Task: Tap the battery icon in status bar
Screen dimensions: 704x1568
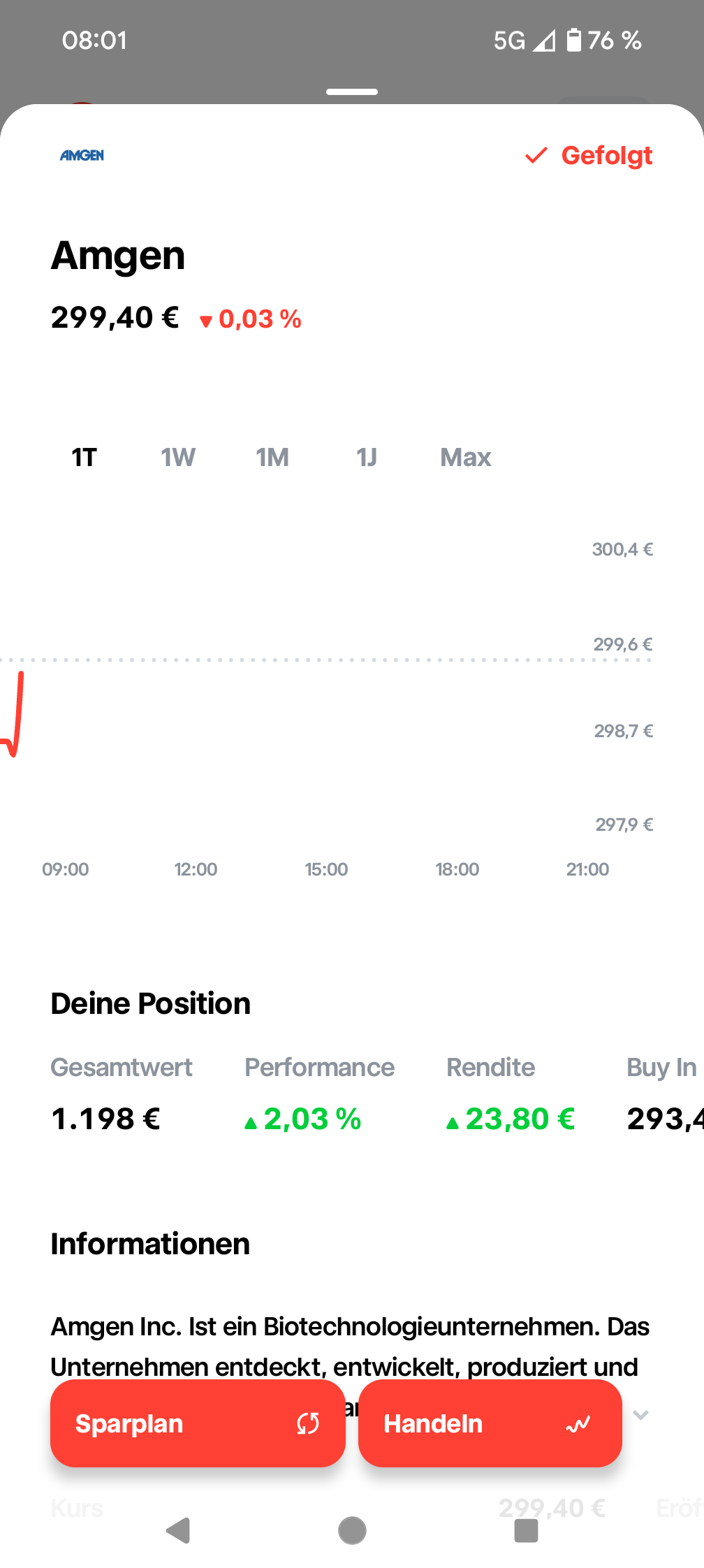Action: tap(573, 41)
